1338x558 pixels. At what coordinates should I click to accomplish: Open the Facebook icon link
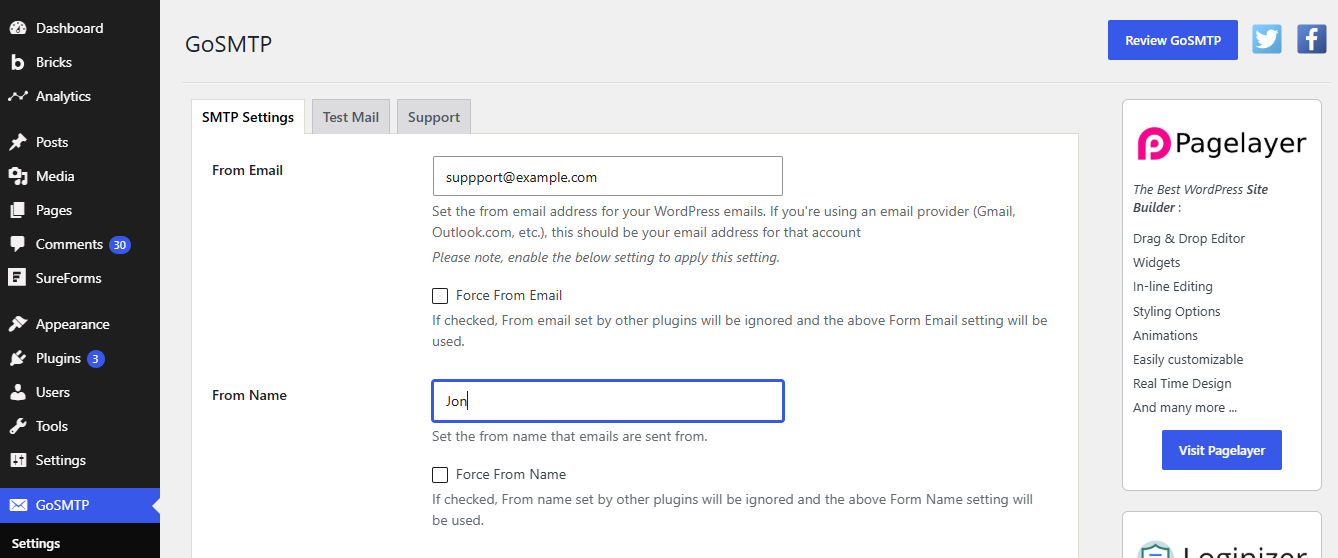pos(1312,39)
